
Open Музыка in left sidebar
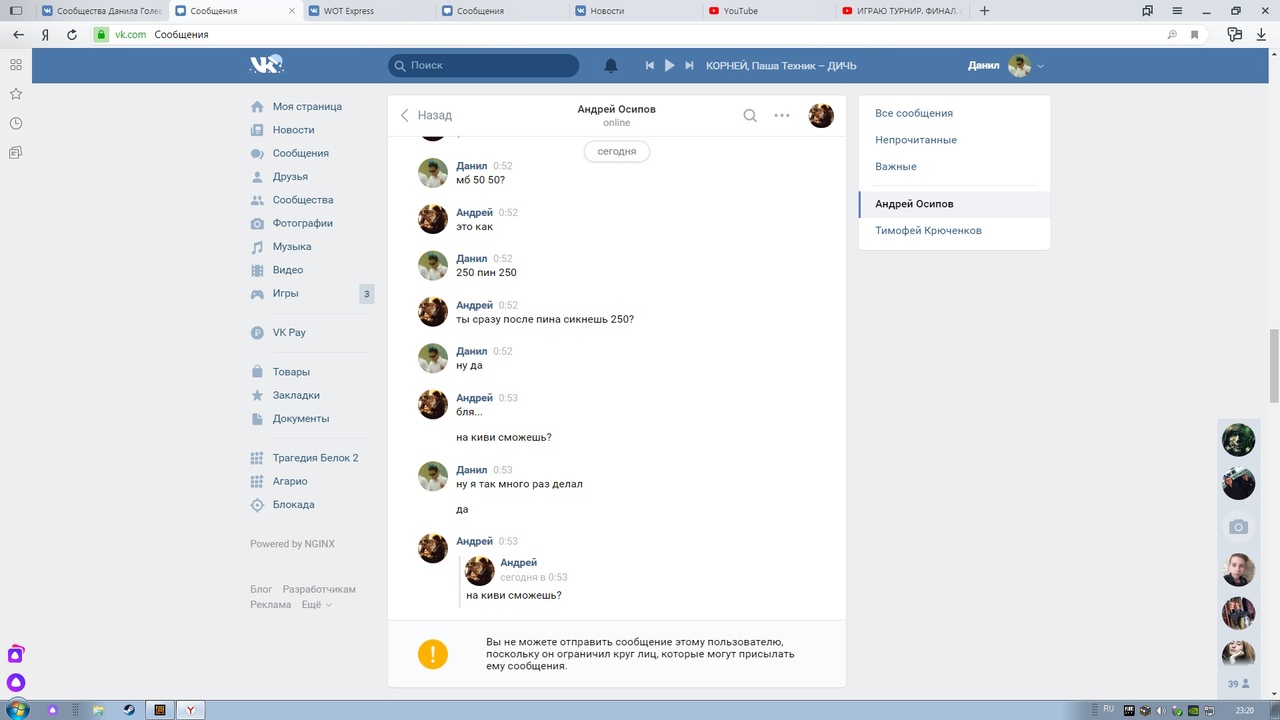(291, 247)
